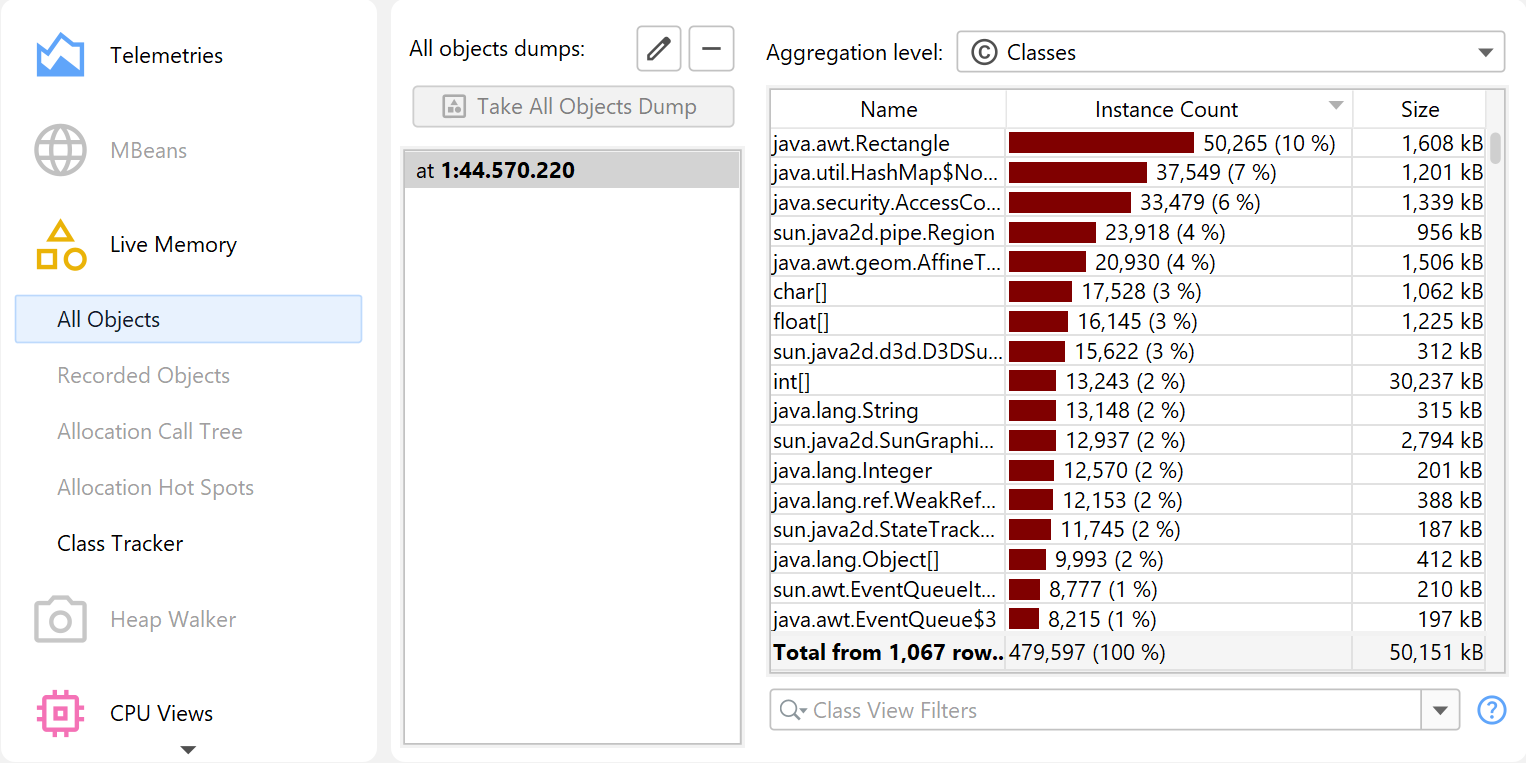Sort table by Size column header
Viewport: 1526px width, 763px height.
pyautogui.click(x=1419, y=109)
